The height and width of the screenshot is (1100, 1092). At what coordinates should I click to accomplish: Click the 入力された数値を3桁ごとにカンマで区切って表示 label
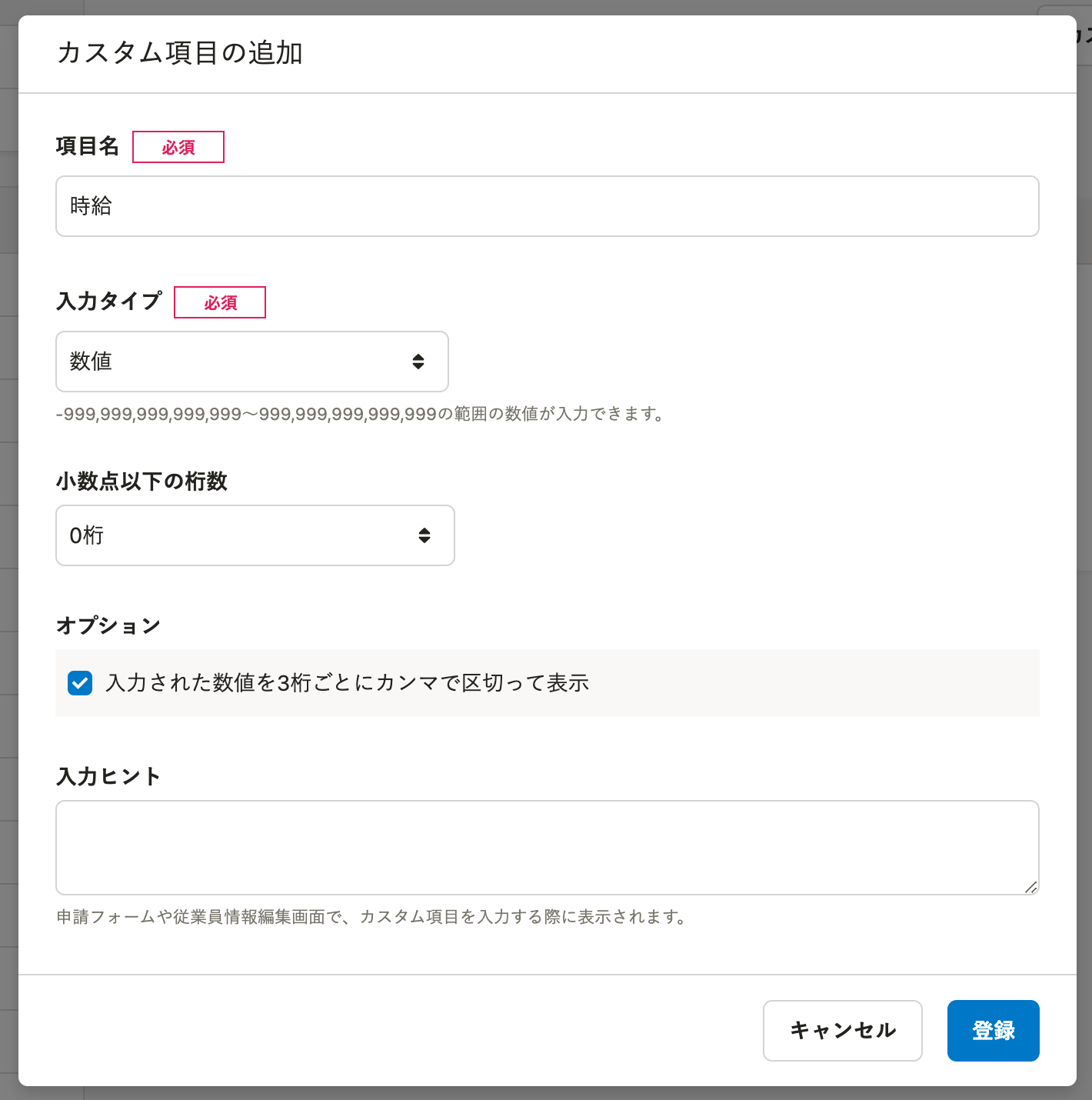[348, 683]
